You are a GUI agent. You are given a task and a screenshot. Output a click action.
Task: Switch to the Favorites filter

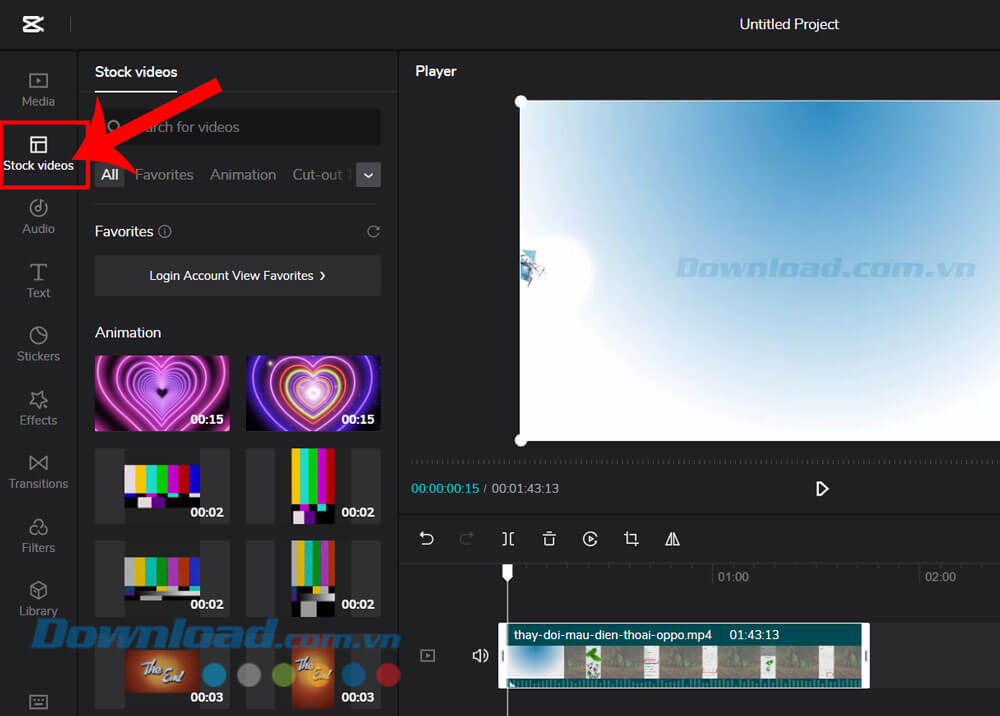[163, 174]
